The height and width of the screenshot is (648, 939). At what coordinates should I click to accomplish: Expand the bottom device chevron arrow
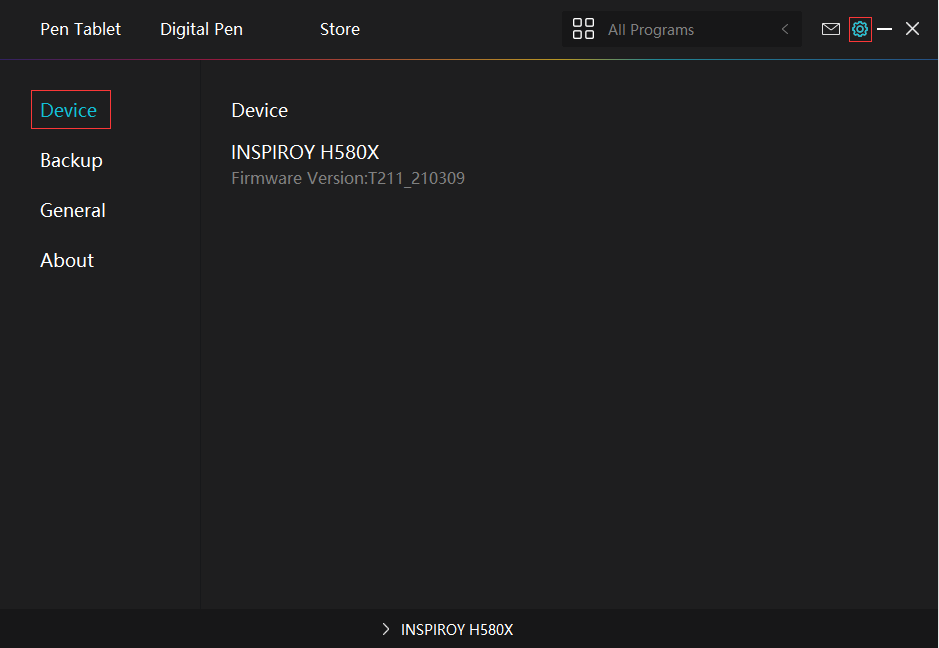(386, 629)
